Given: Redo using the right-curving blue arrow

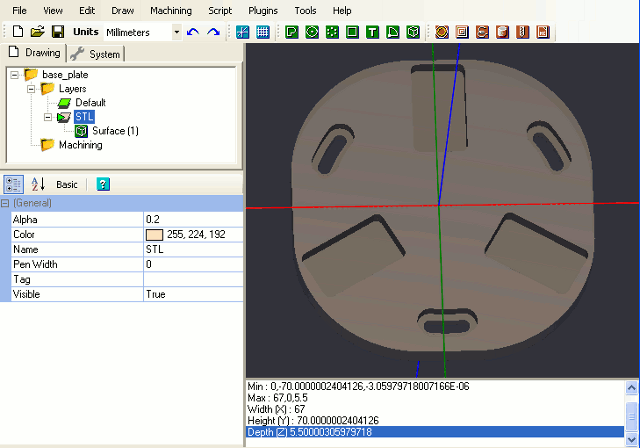Looking at the screenshot, I should pos(212,32).
